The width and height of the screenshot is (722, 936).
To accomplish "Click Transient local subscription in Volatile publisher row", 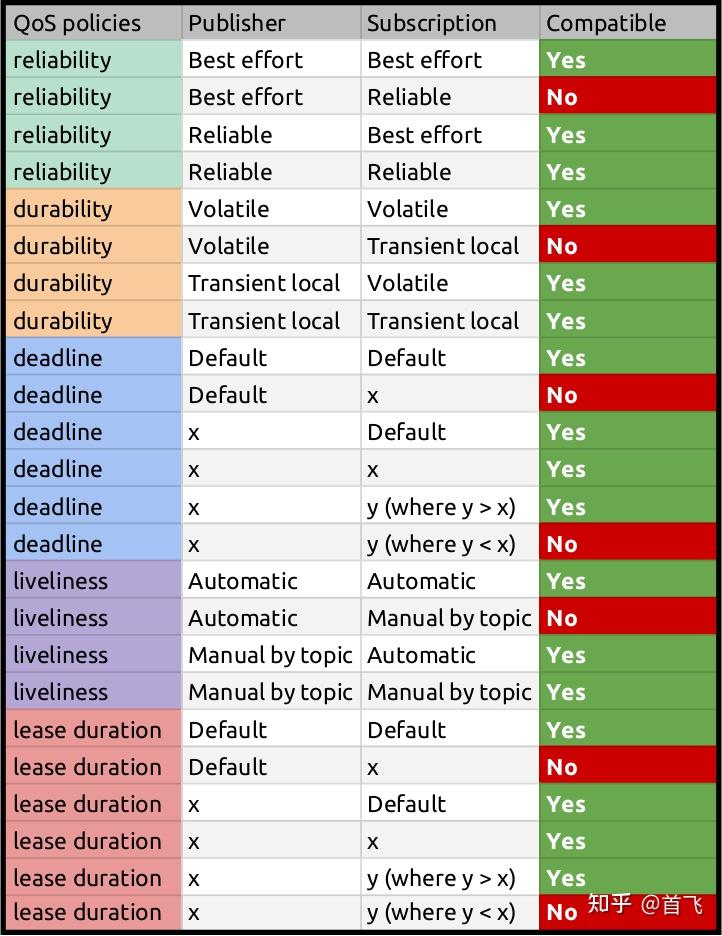I will [x=443, y=246].
